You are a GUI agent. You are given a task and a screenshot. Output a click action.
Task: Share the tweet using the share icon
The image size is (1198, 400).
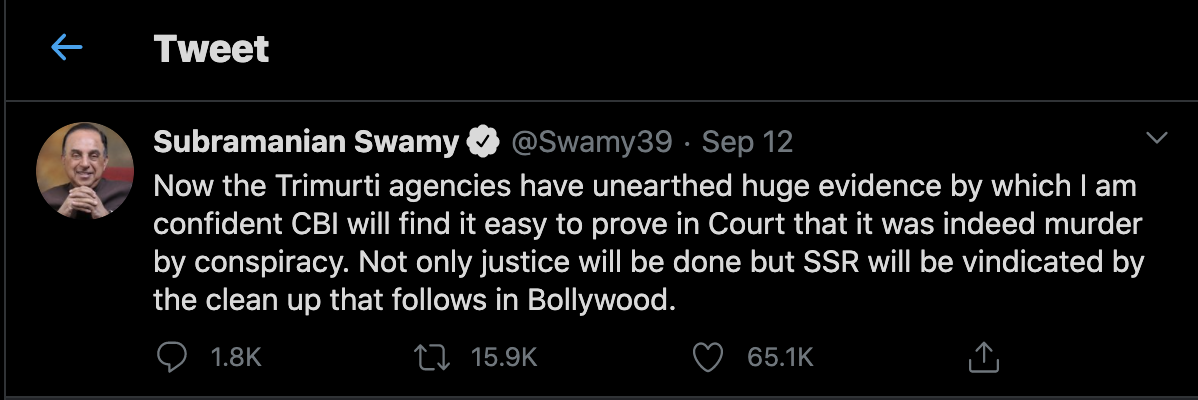click(982, 356)
